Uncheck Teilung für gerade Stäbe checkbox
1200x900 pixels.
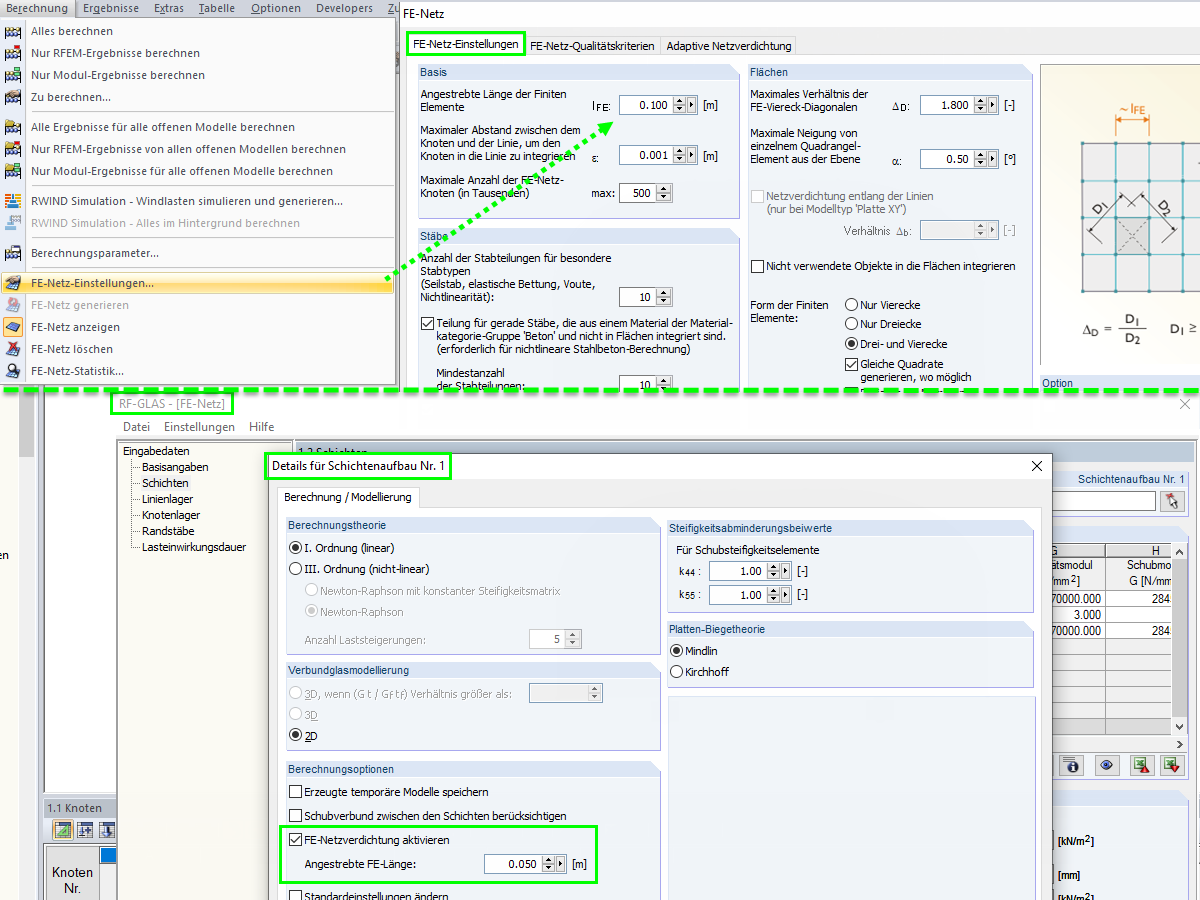(x=427, y=323)
